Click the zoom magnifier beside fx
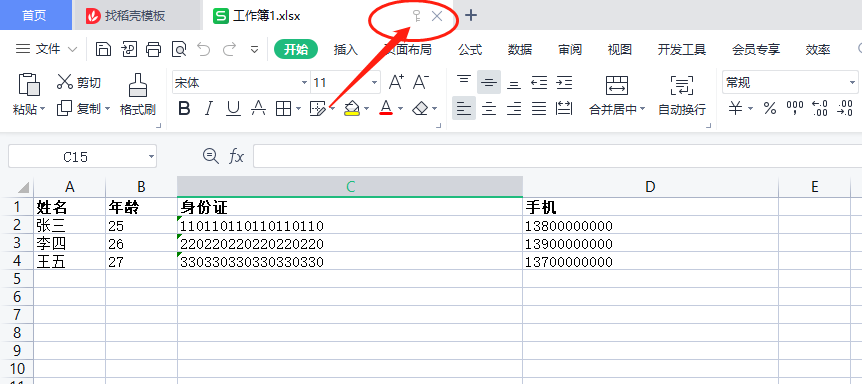The image size is (862, 384). coord(211,156)
